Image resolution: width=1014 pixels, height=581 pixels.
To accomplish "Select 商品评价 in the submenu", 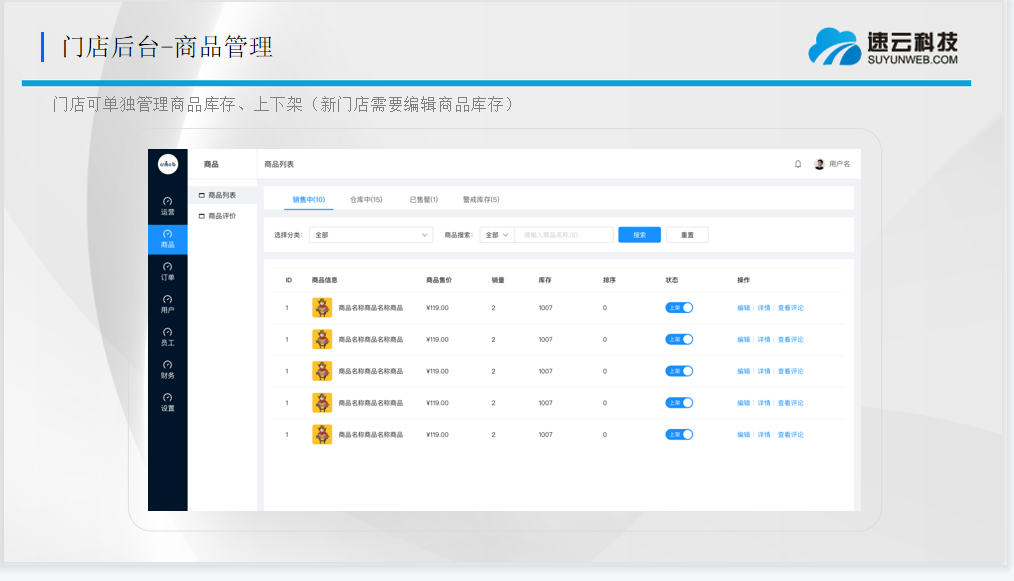I will coord(221,216).
